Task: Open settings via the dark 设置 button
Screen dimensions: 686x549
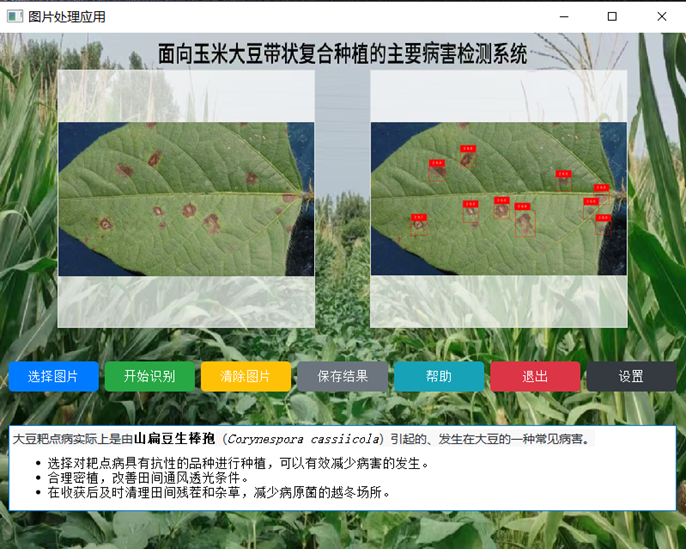Action: click(631, 376)
